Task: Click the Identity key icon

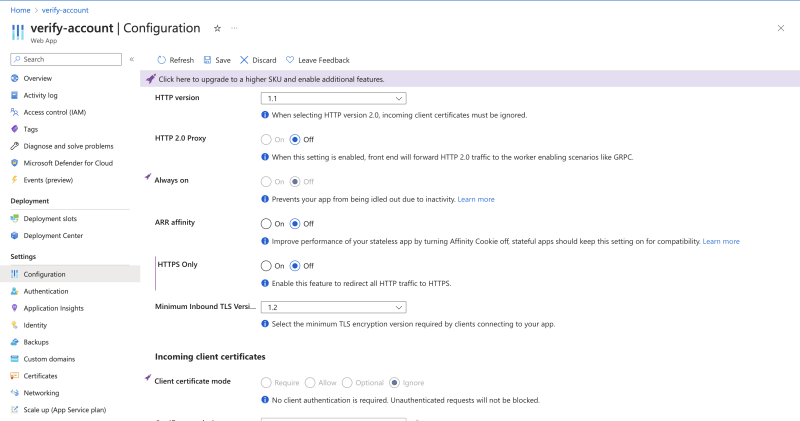Action: 14,325
